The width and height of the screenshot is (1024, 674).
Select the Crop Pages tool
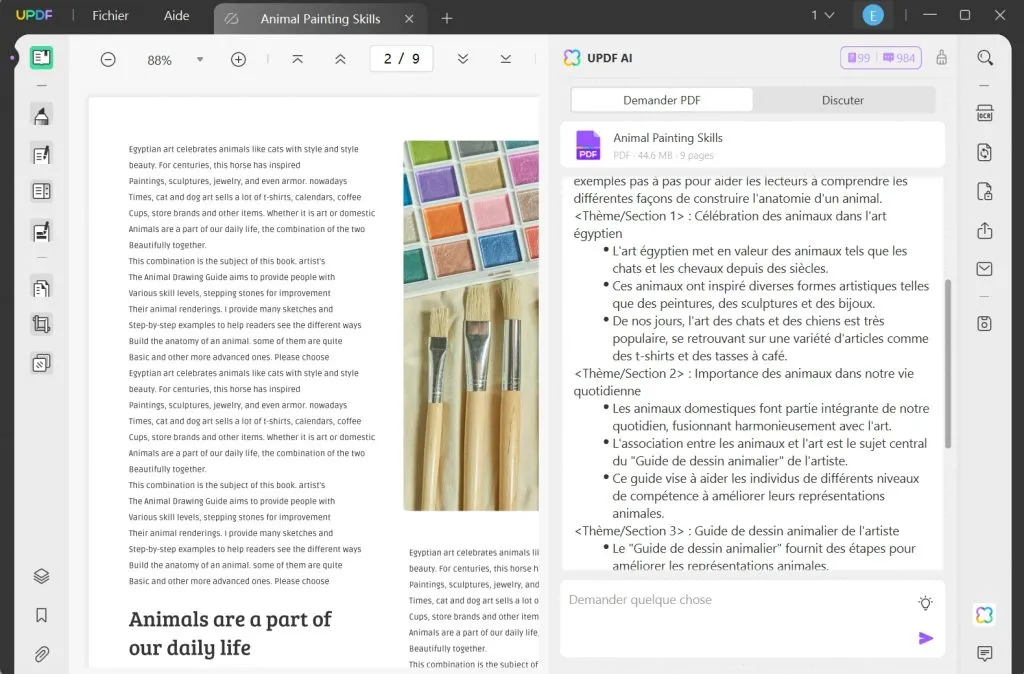coord(41,324)
